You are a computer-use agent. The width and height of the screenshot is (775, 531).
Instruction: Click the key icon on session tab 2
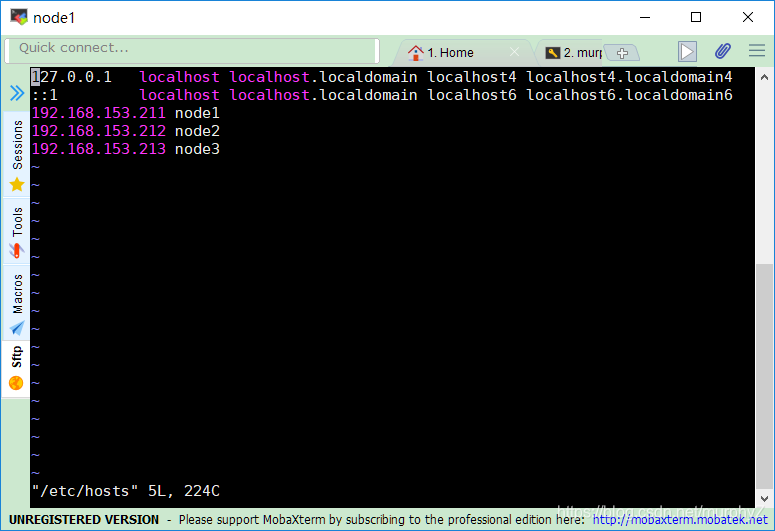[x=553, y=52]
